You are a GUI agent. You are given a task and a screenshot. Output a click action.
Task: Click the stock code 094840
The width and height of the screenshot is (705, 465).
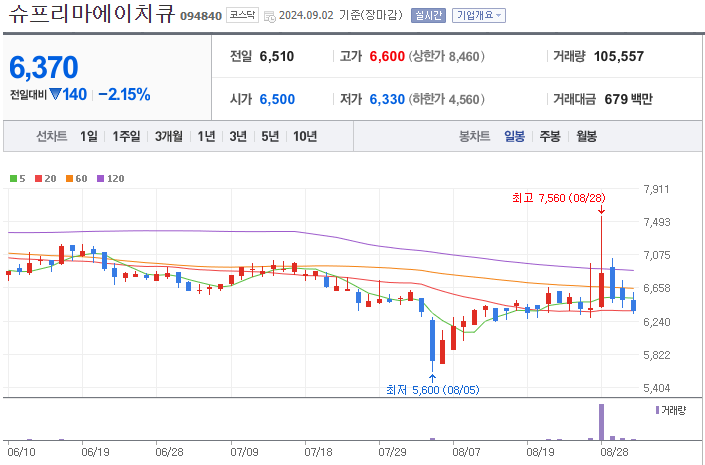coord(201,16)
